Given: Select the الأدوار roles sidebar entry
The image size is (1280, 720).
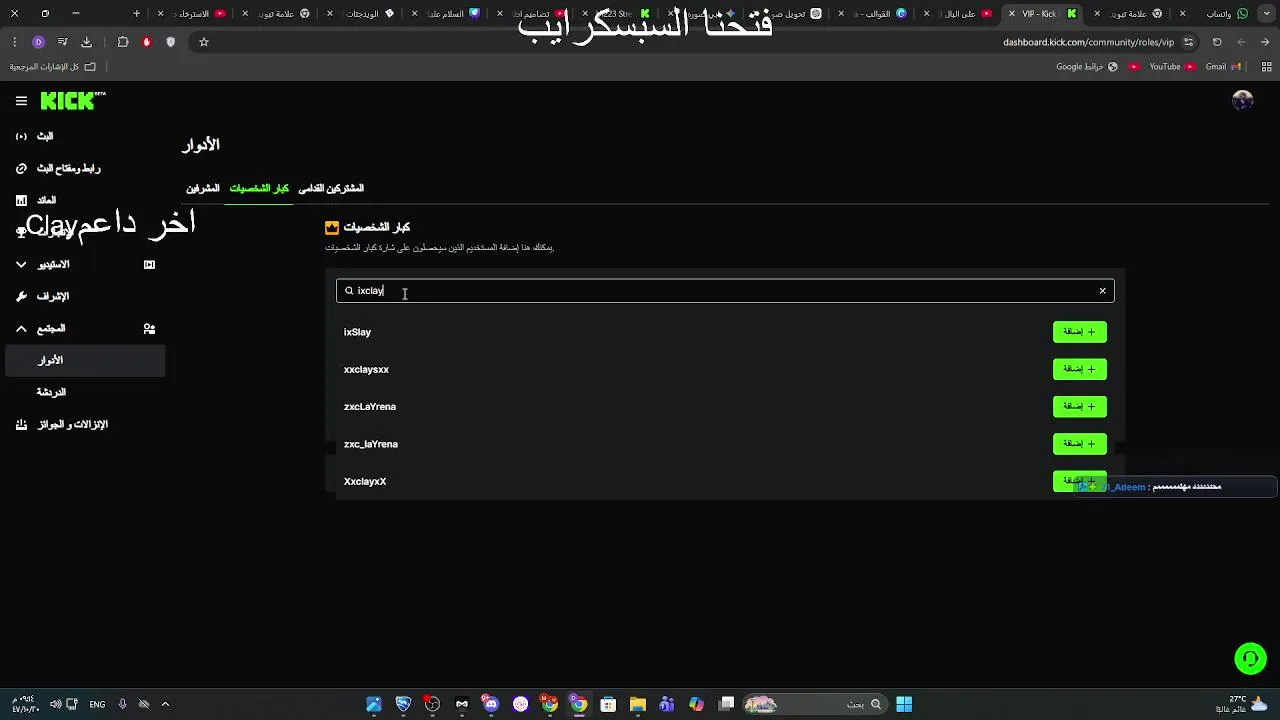Looking at the screenshot, I should (x=85, y=361).
